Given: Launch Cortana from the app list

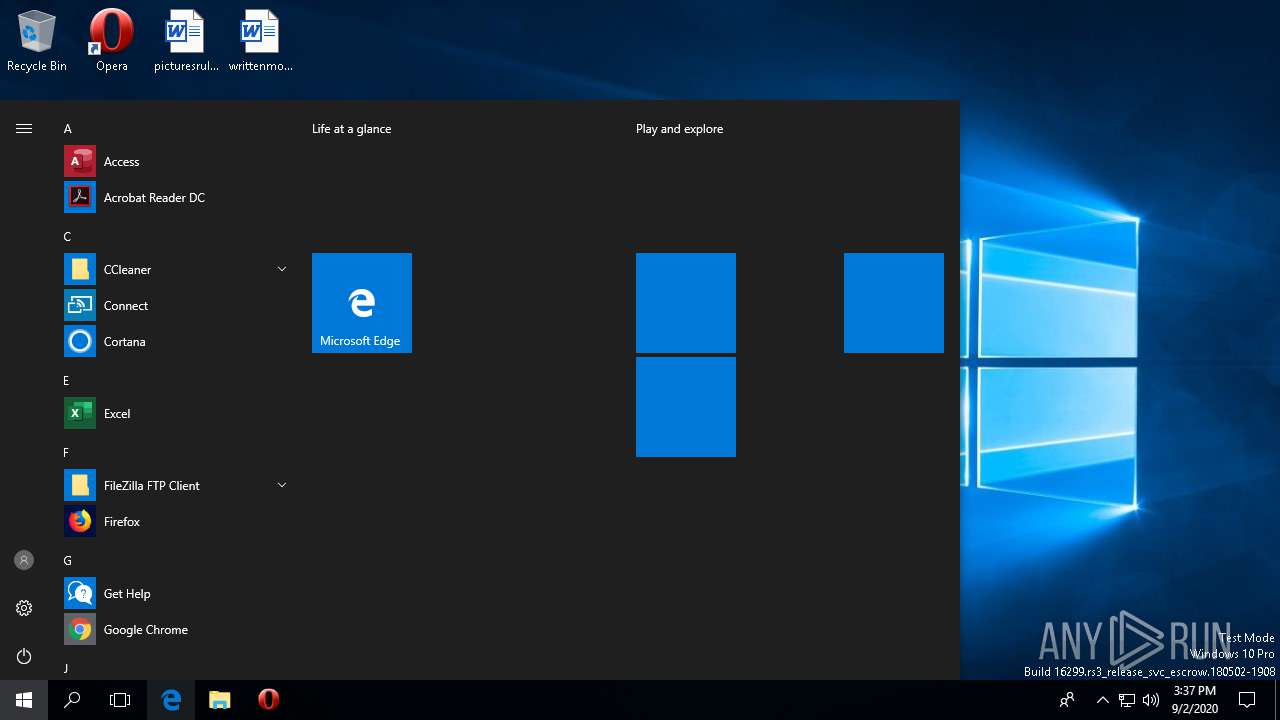Looking at the screenshot, I should (176, 342).
